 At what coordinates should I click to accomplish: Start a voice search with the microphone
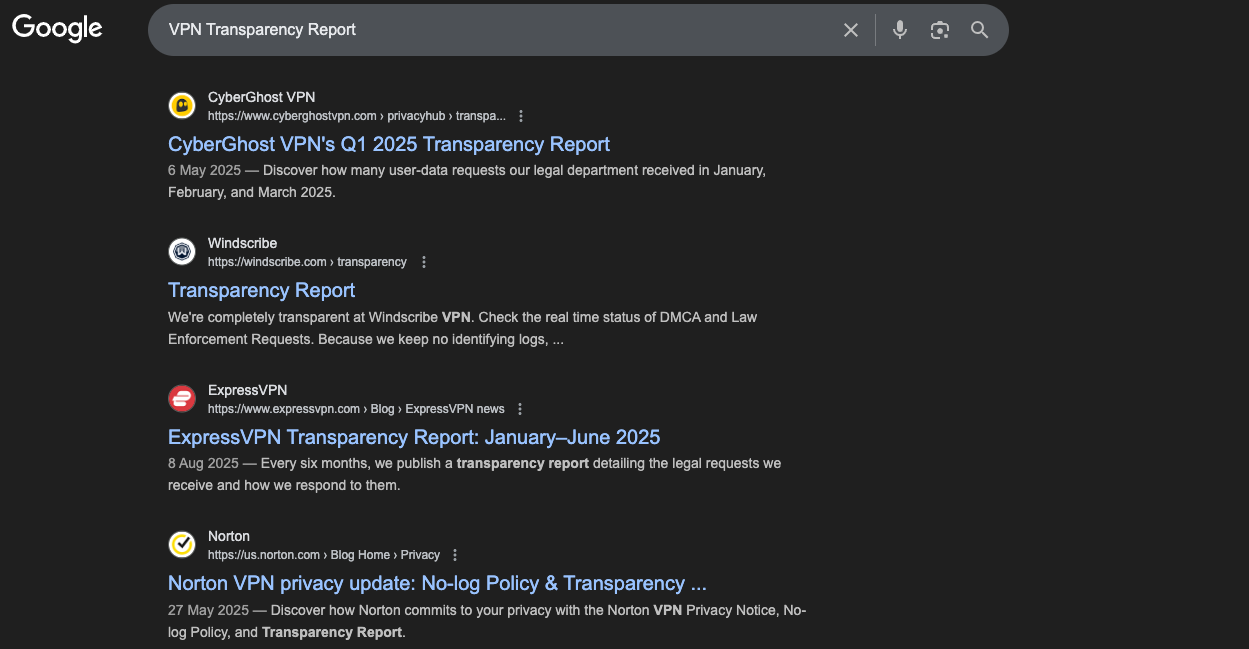click(899, 30)
